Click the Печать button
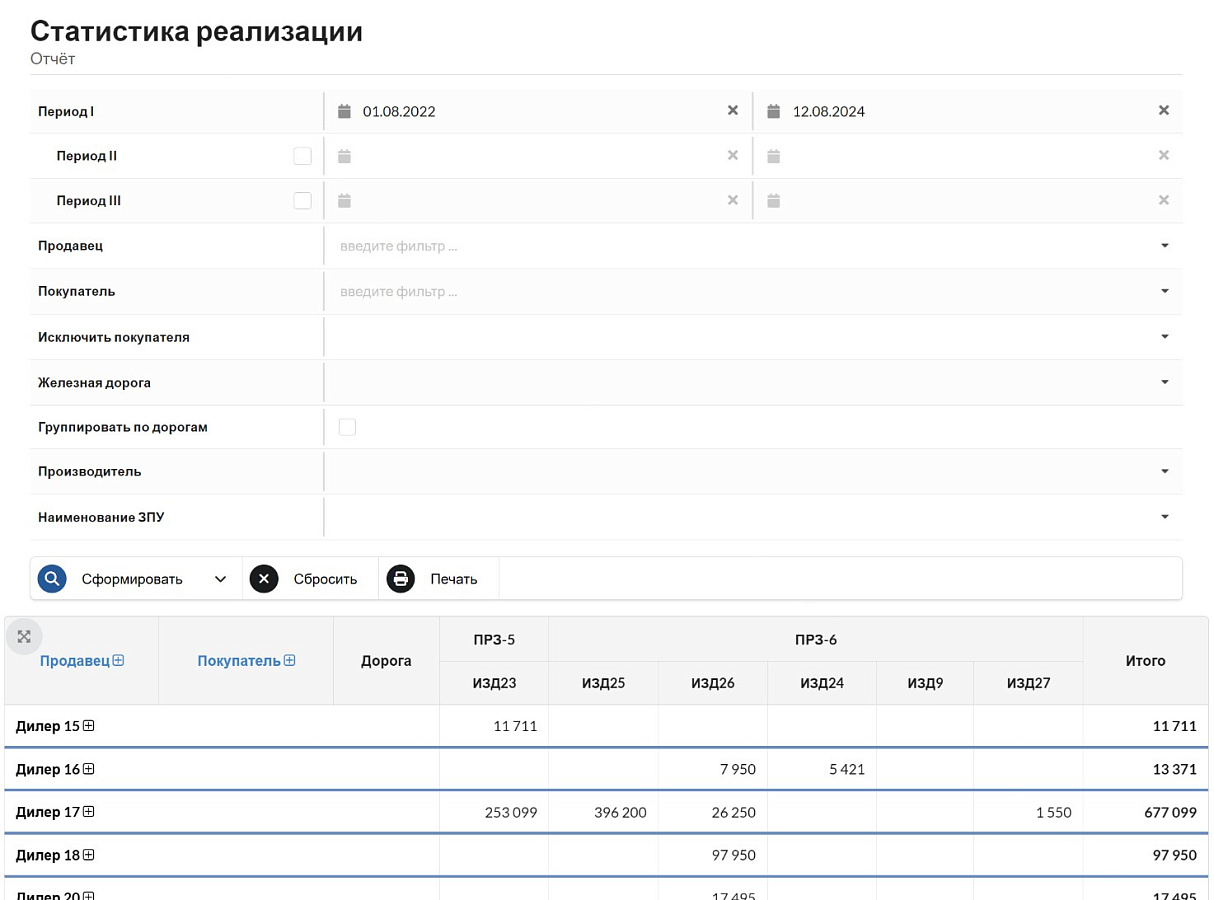1214x900 pixels. coord(439,579)
